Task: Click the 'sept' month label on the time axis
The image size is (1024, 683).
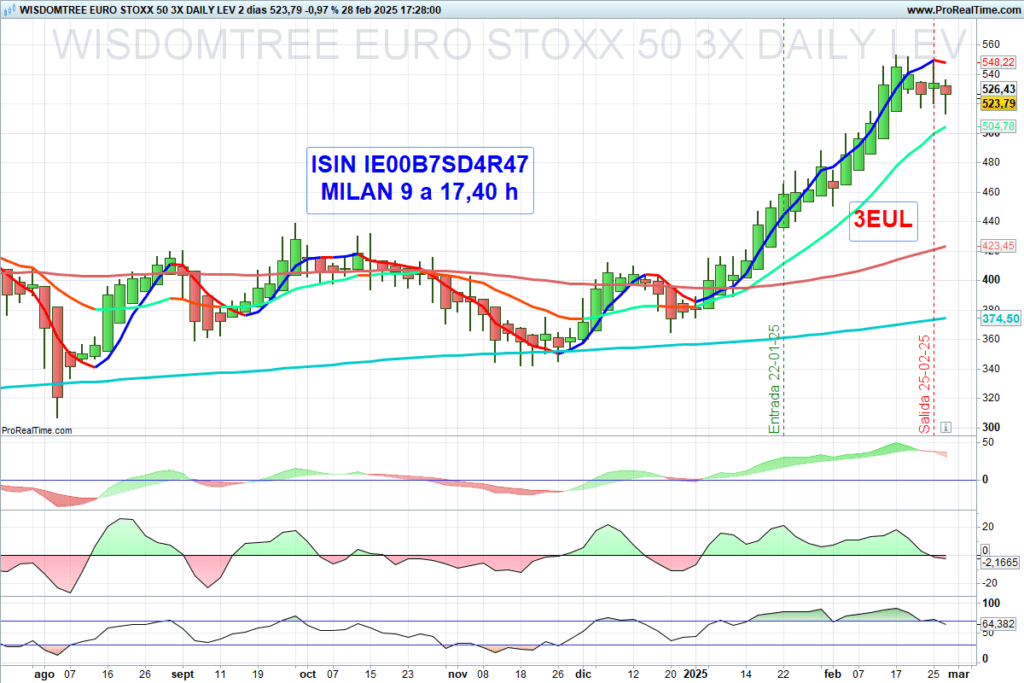Action: (x=183, y=675)
